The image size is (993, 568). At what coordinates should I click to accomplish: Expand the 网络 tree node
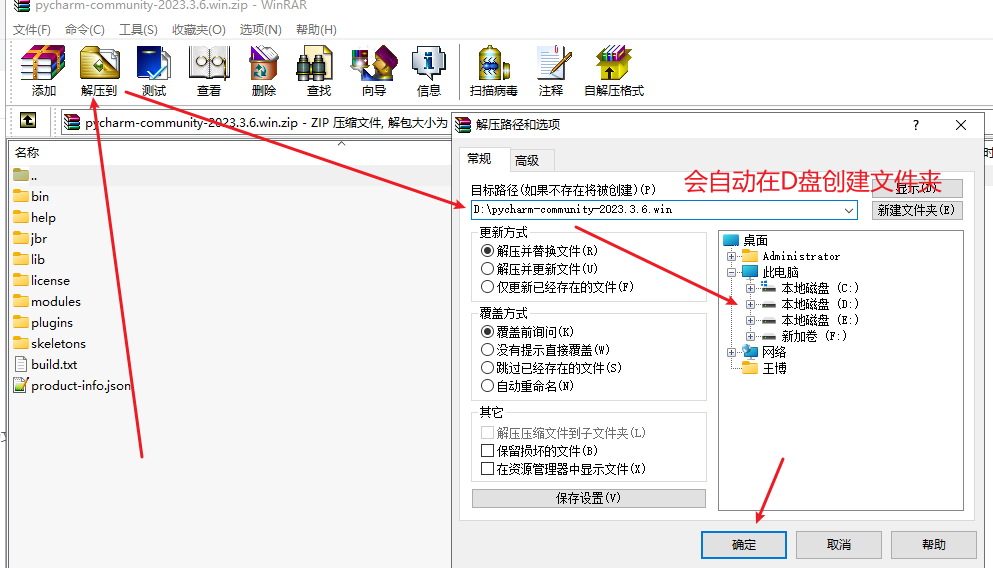tap(731, 352)
